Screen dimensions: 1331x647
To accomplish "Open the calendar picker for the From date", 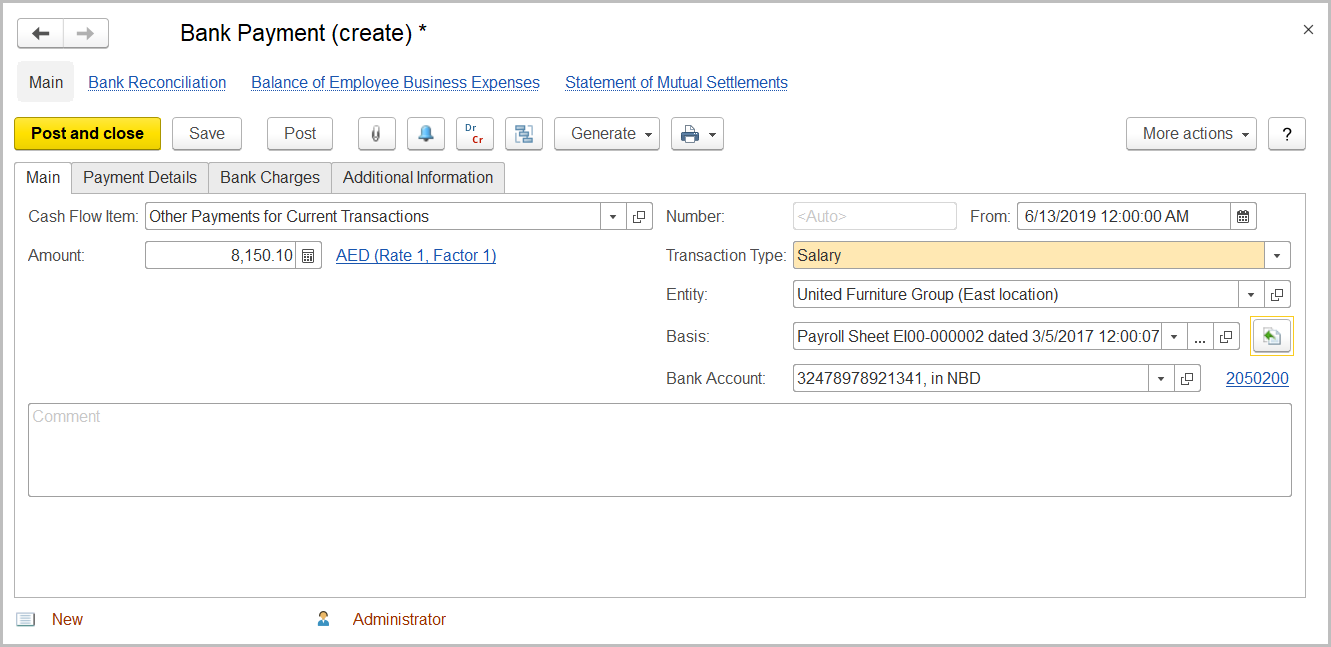I will coord(1242,215).
